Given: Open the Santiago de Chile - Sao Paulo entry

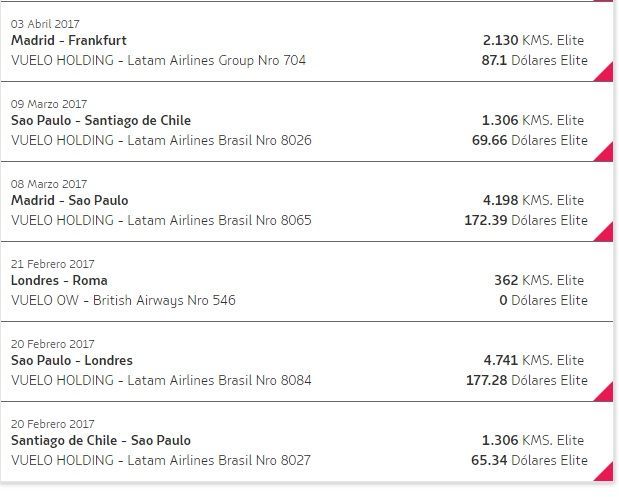Looking at the screenshot, I should point(100,441).
